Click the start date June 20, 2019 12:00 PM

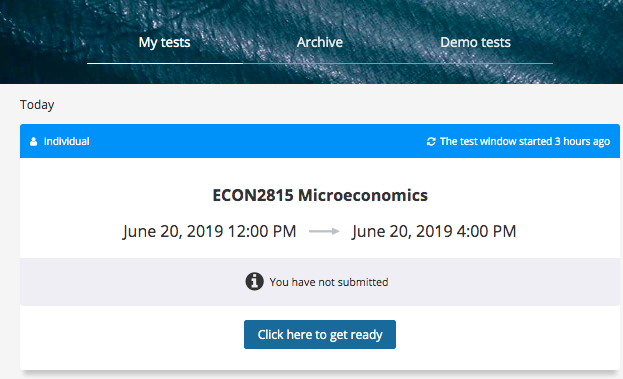click(x=209, y=231)
